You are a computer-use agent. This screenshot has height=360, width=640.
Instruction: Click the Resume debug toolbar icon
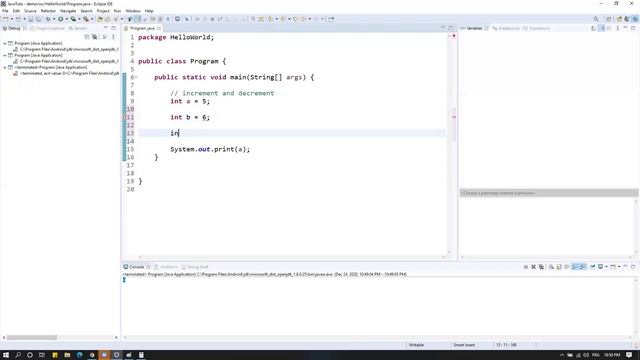[197, 19]
